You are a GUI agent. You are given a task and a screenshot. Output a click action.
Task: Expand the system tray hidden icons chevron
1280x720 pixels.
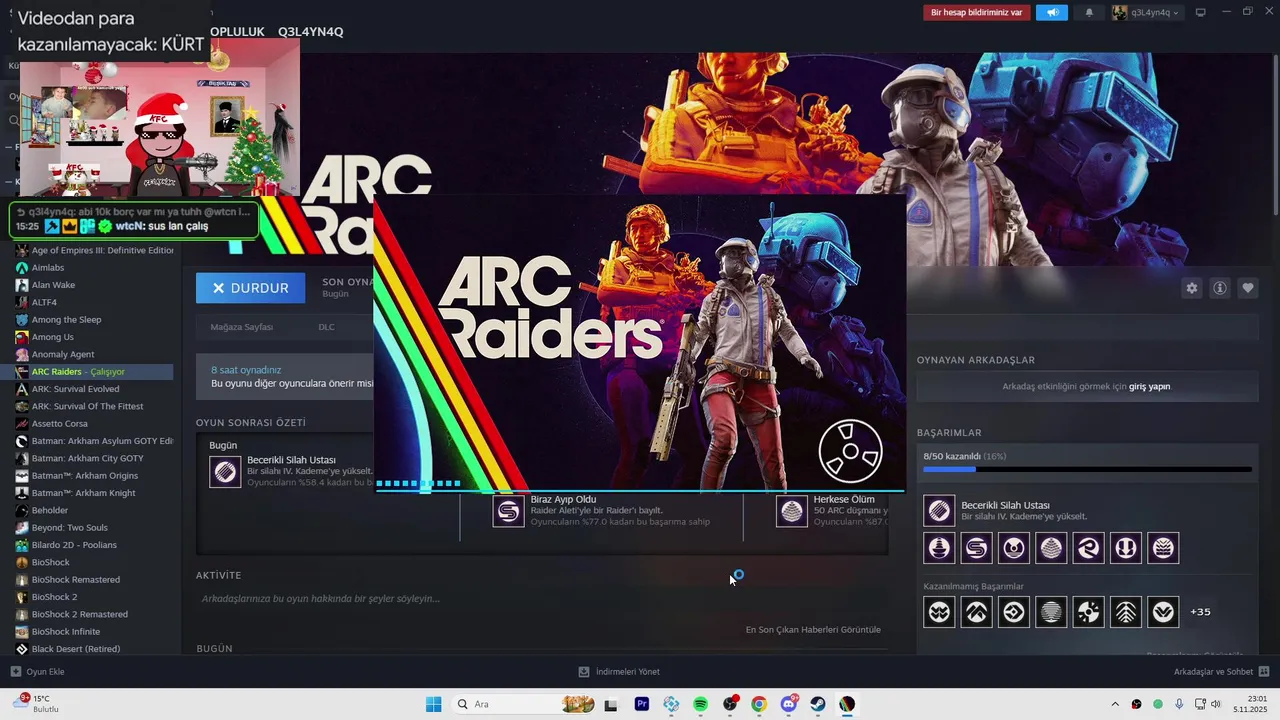tap(1116, 704)
